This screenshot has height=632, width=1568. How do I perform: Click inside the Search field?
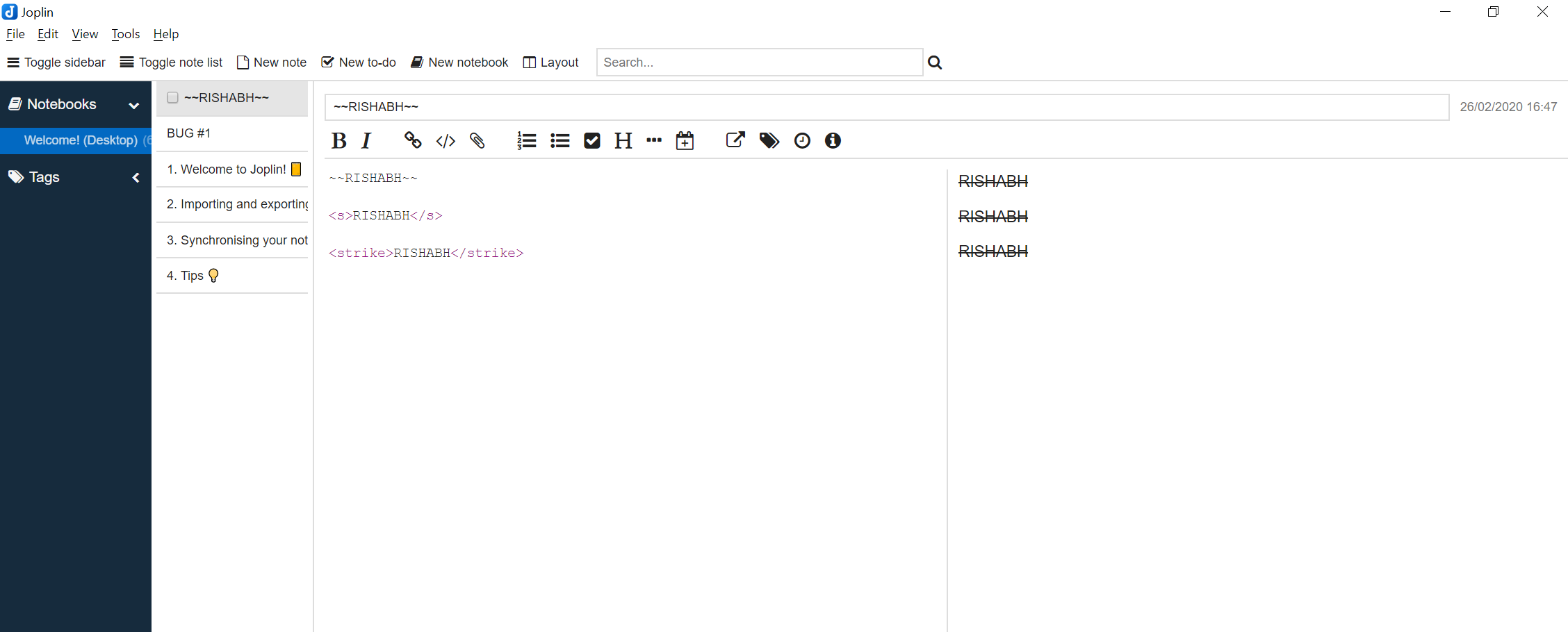pyautogui.click(x=759, y=62)
